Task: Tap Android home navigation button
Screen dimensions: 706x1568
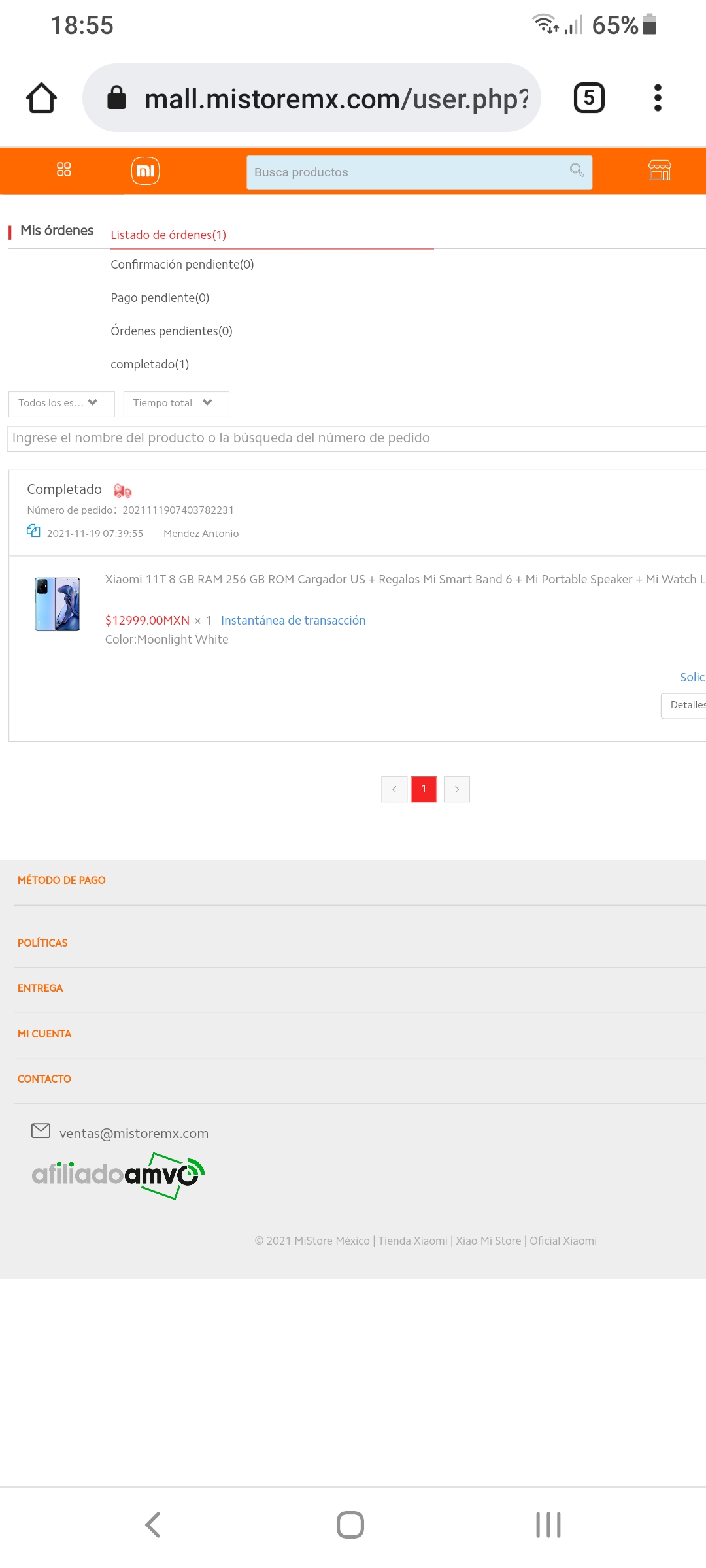Action: tap(350, 1525)
